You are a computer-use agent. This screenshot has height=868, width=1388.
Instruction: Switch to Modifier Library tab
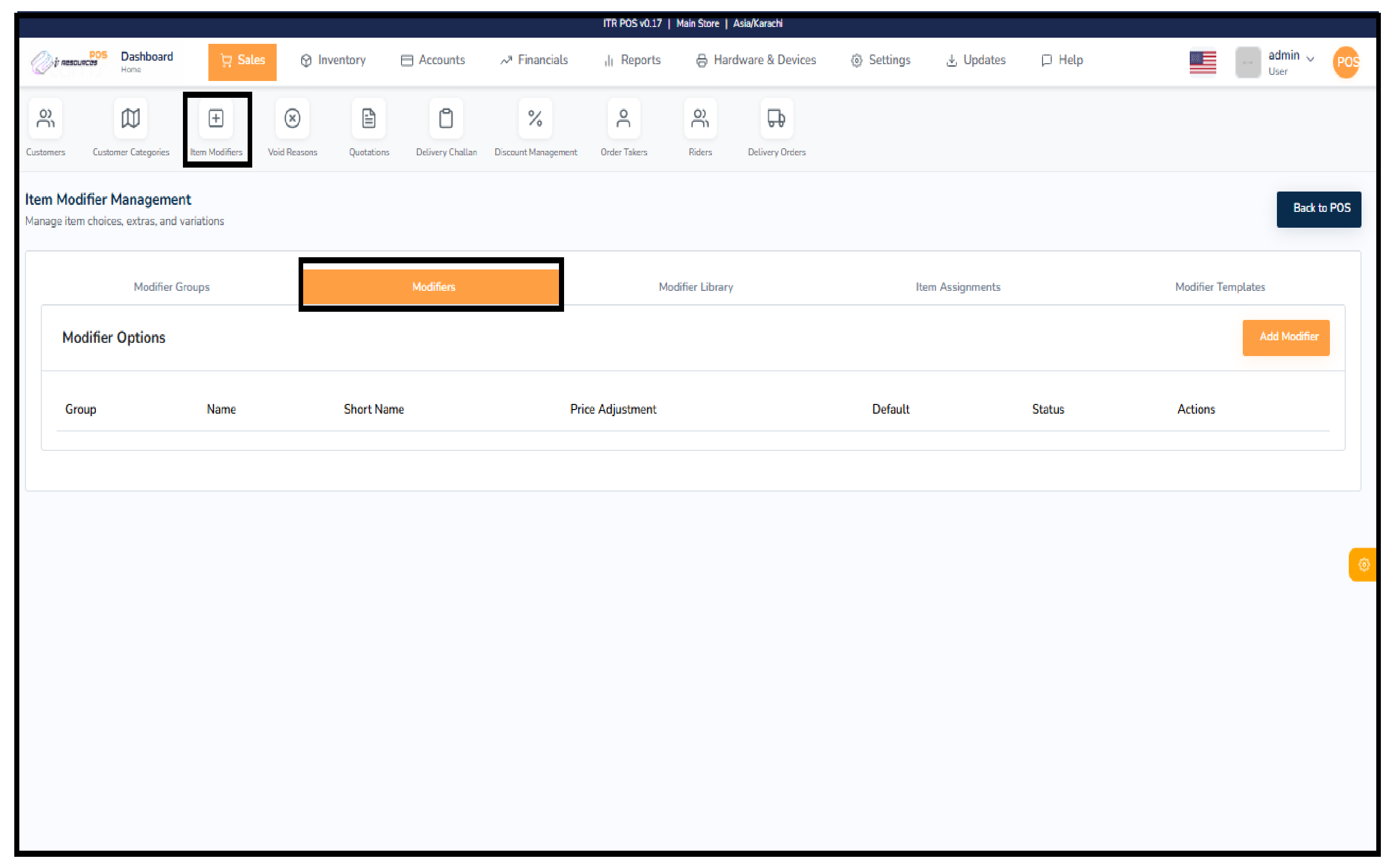pyautogui.click(x=696, y=287)
